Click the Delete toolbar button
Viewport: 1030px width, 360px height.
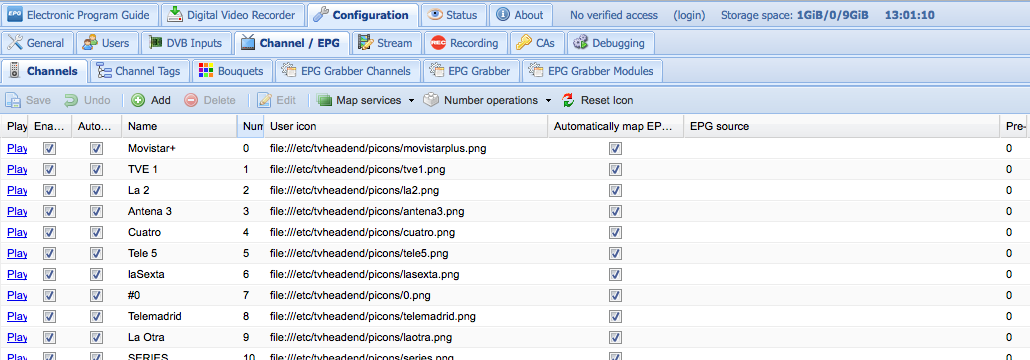pos(210,101)
